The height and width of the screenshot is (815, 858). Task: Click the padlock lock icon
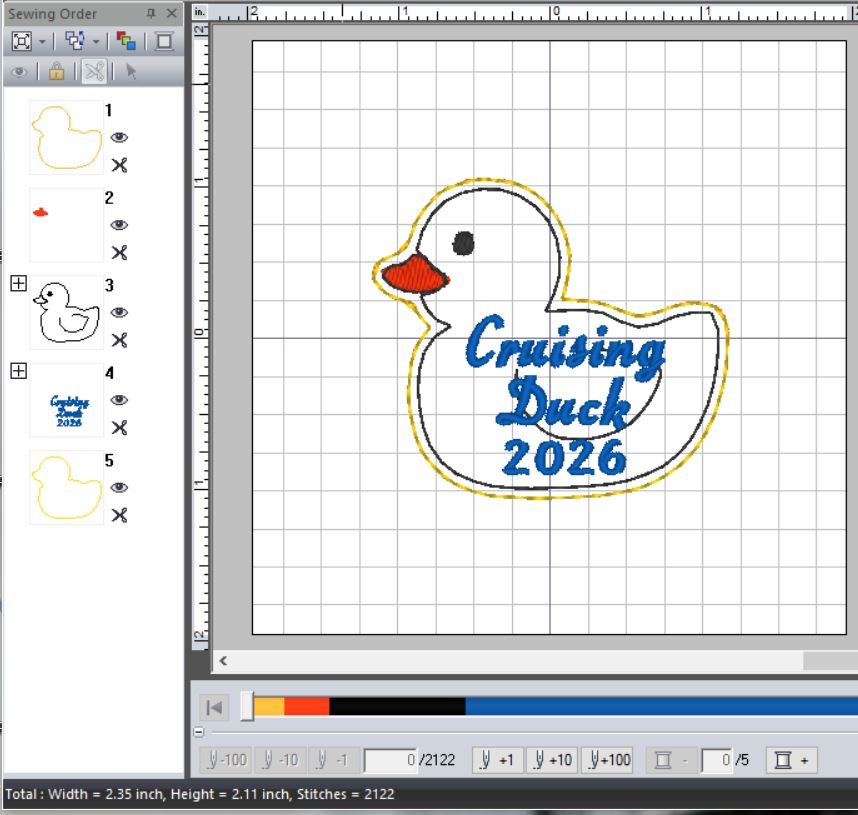click(x=56, y=72)
